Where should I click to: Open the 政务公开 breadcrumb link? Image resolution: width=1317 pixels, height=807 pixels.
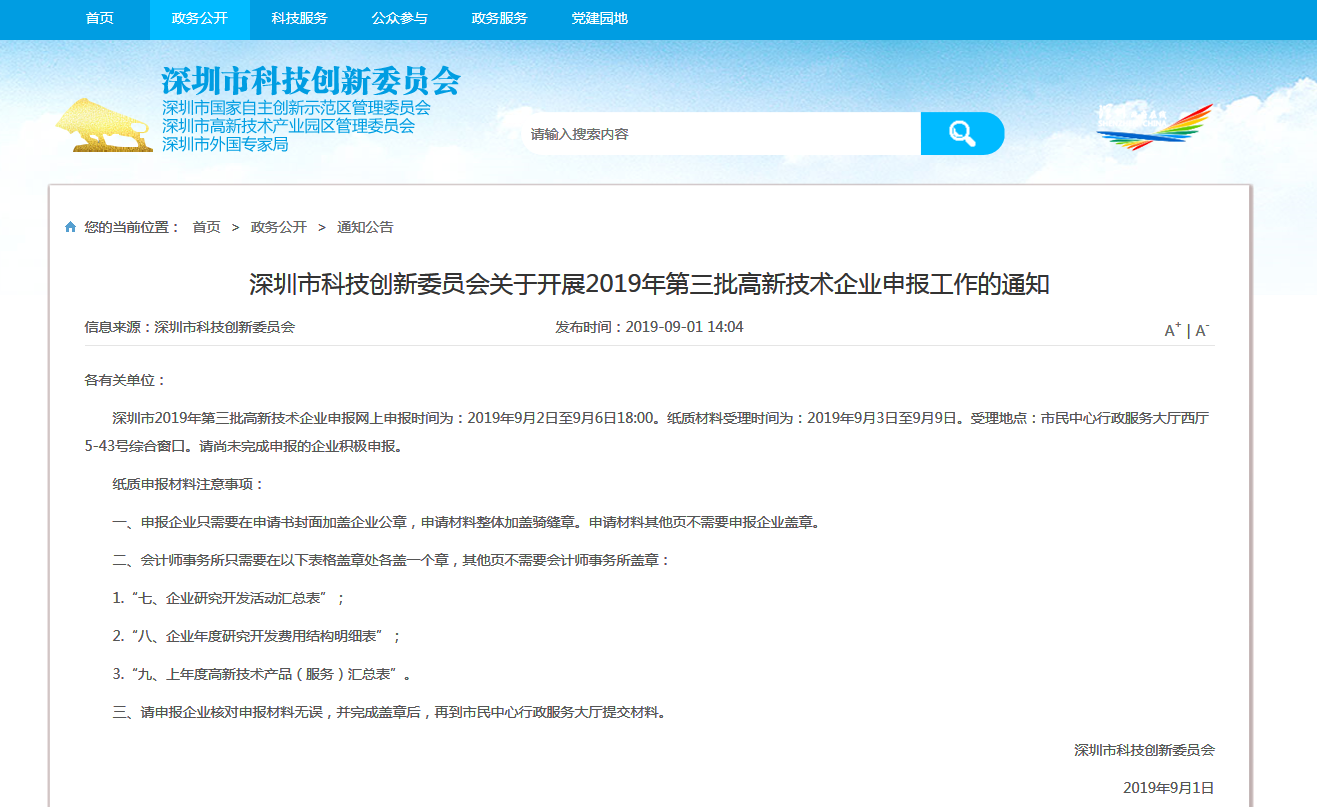[278, 227]
